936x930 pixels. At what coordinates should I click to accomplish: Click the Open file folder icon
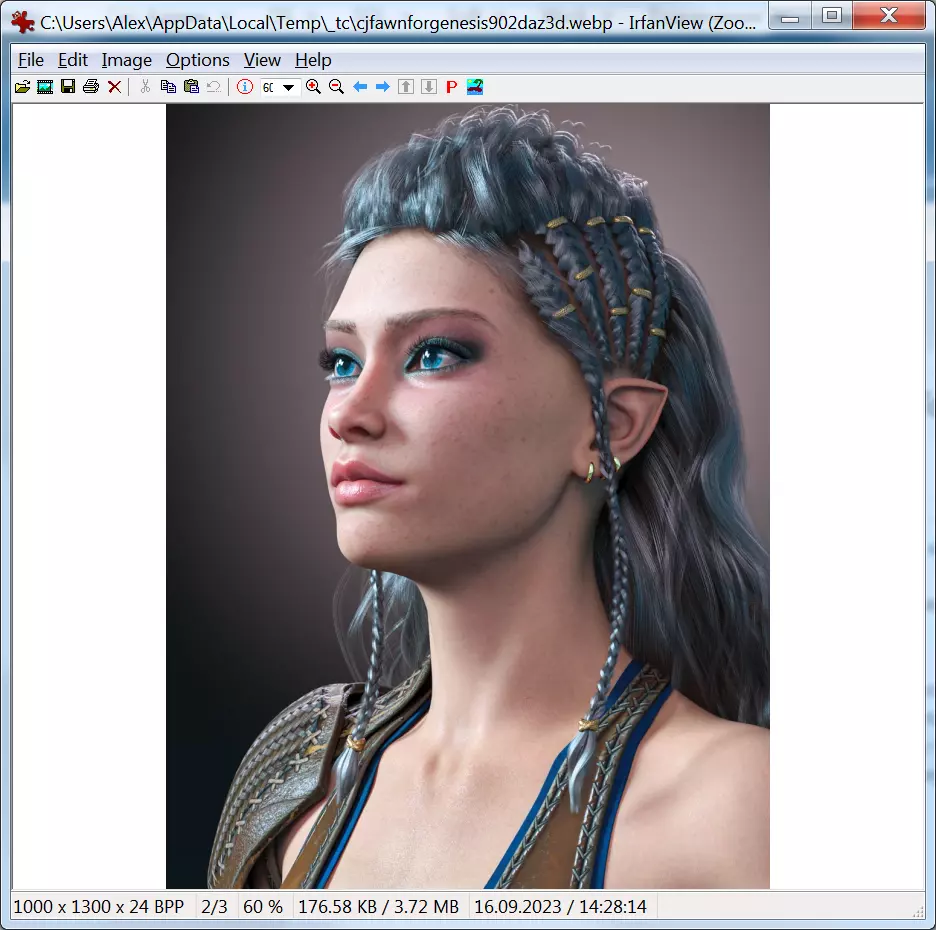click(x=22, y=87)
